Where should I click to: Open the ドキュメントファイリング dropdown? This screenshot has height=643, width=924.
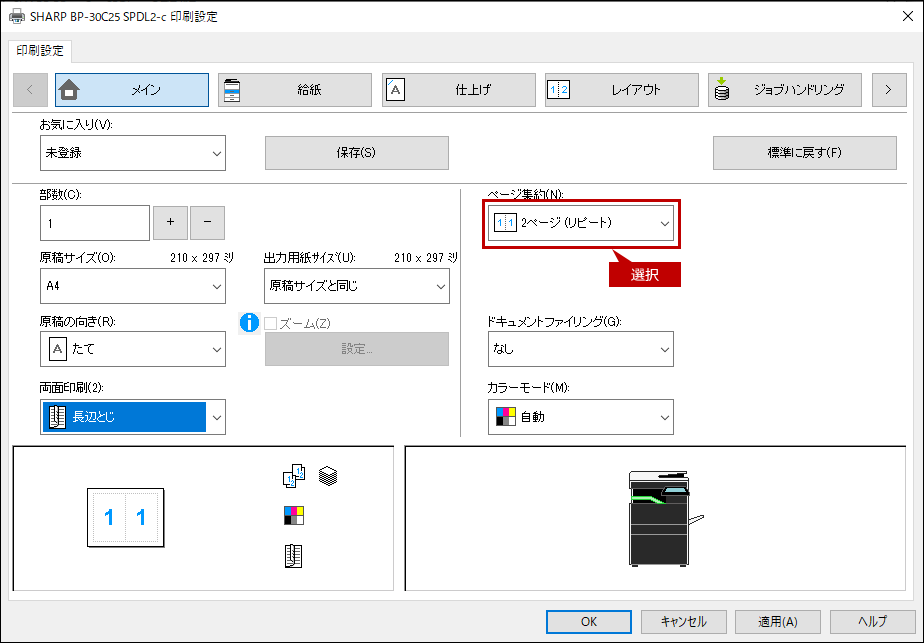click(580, 349)
